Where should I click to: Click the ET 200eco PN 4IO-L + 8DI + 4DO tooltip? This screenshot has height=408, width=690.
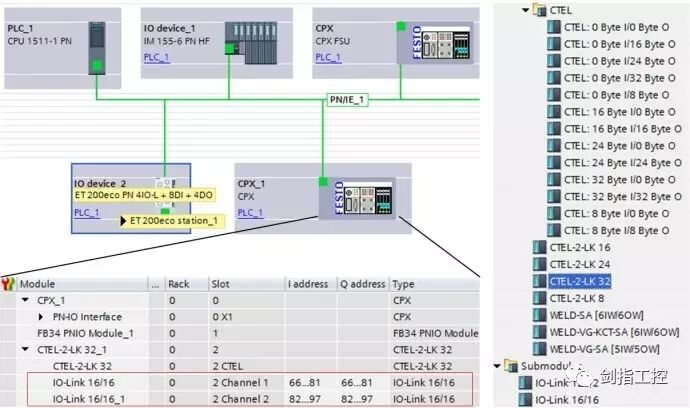(x=144, y=195)
